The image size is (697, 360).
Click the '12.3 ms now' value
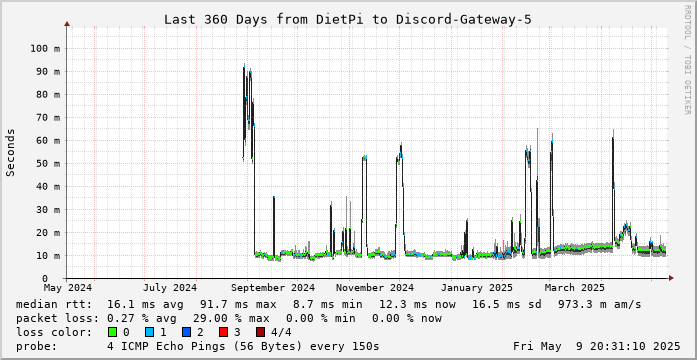[x=418, y=304]
